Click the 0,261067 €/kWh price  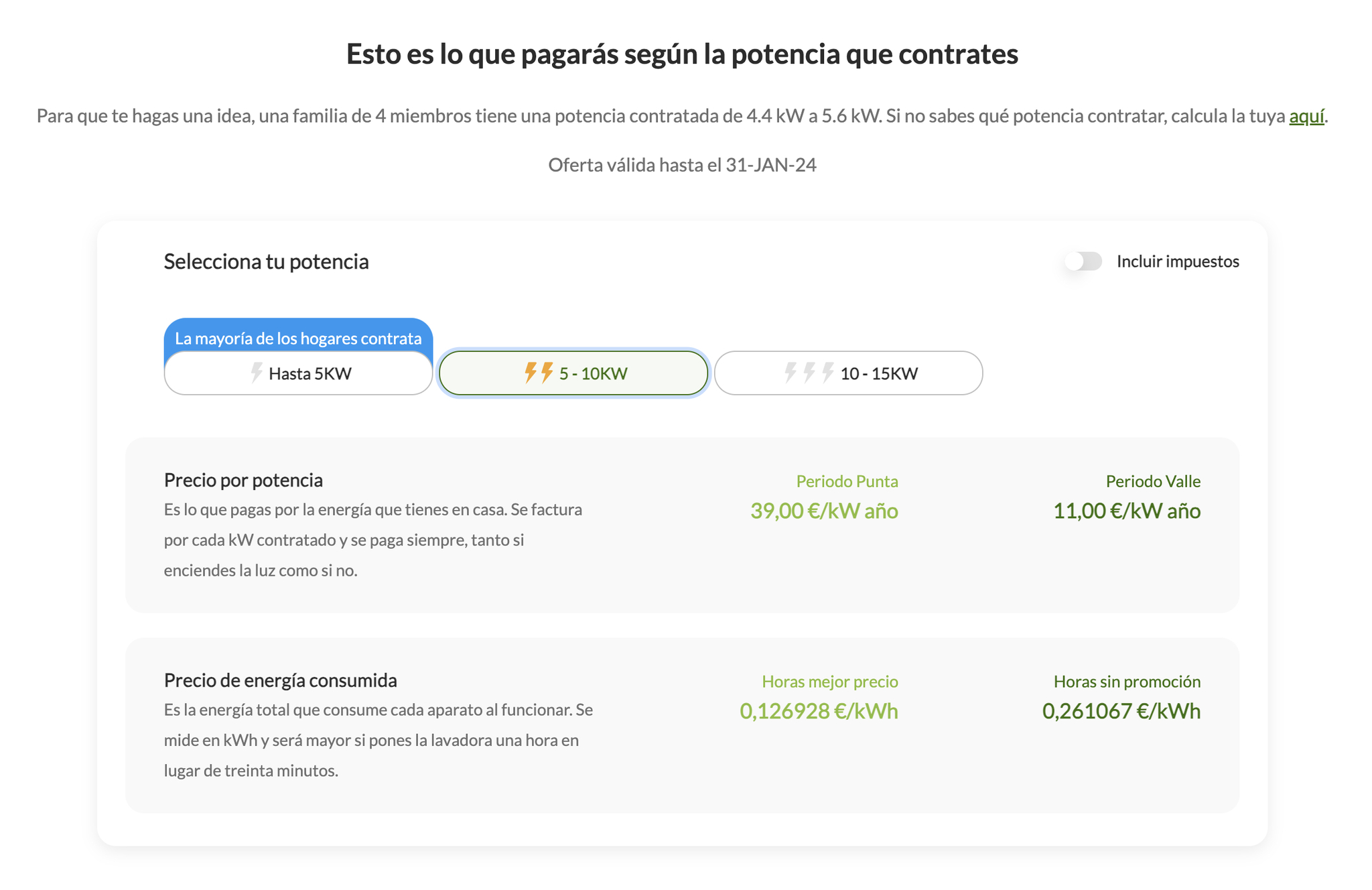click(x=1121, y=711)
